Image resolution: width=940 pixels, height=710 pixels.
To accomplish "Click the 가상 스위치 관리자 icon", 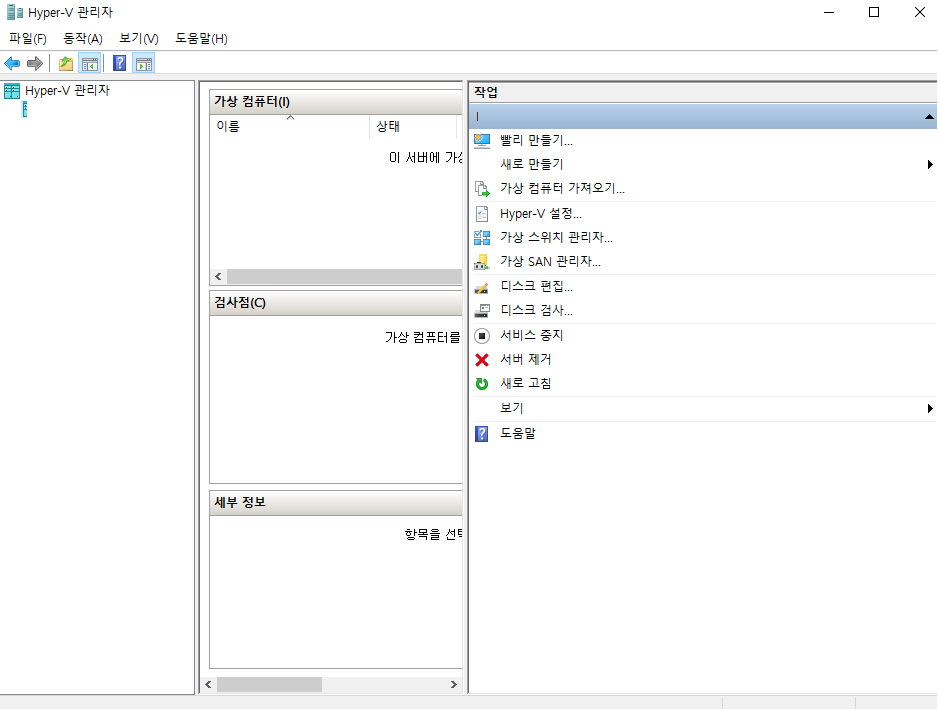I will click(x=482, y=238).
